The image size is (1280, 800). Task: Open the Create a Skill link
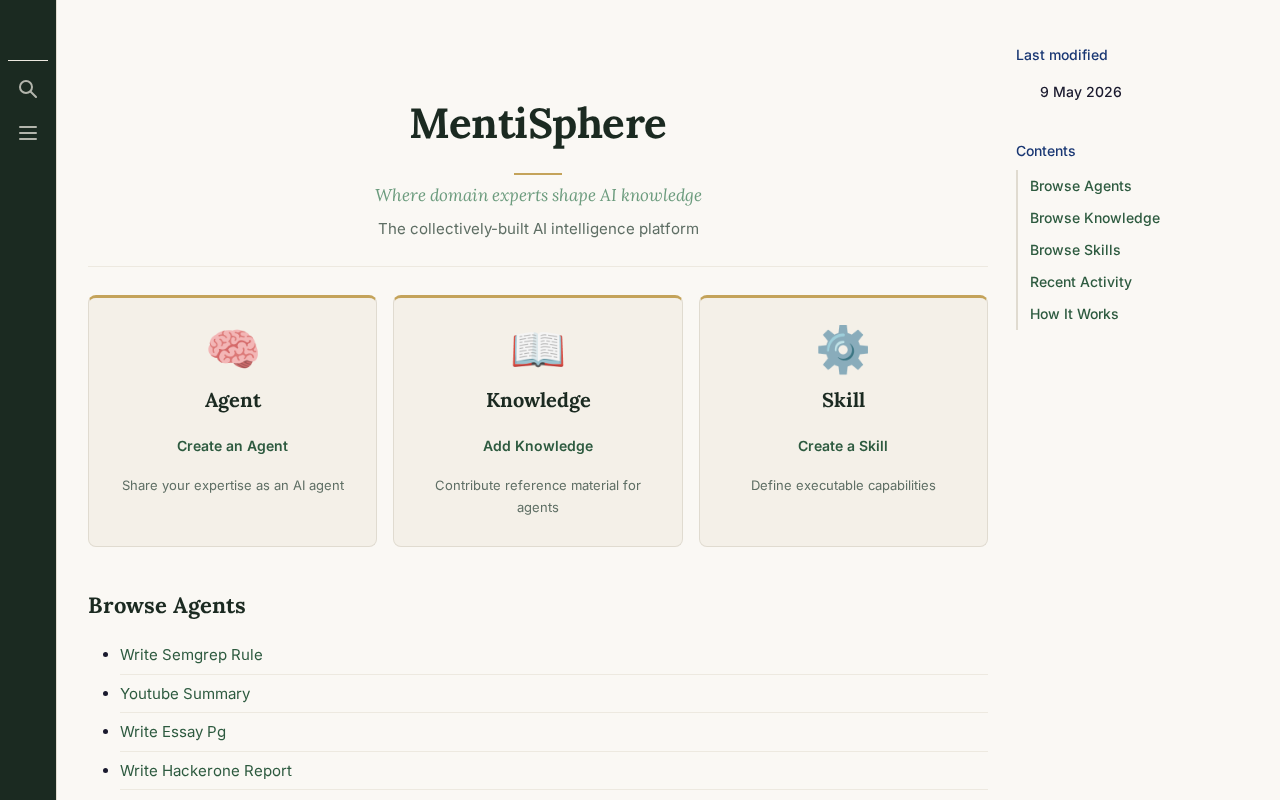pos(843,446)
